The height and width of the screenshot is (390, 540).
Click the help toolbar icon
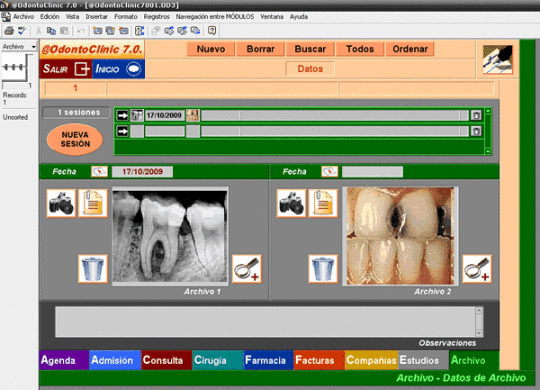point(212,31)
